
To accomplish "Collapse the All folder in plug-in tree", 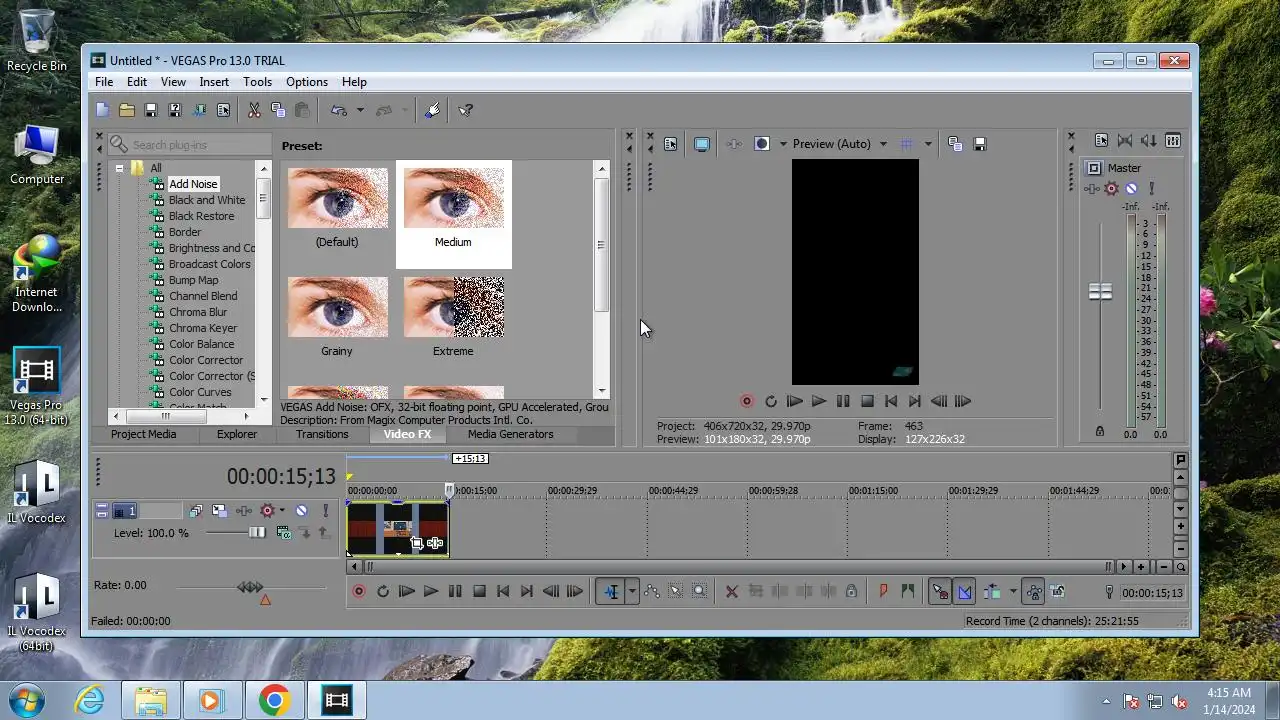I will 119,168.
